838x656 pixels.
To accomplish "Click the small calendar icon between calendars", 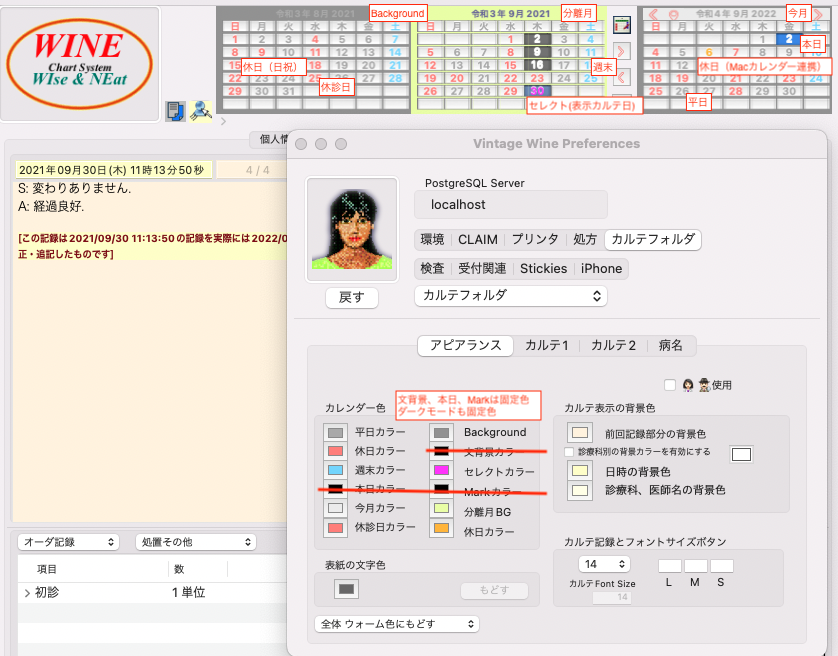I will [x=621, y=24].
